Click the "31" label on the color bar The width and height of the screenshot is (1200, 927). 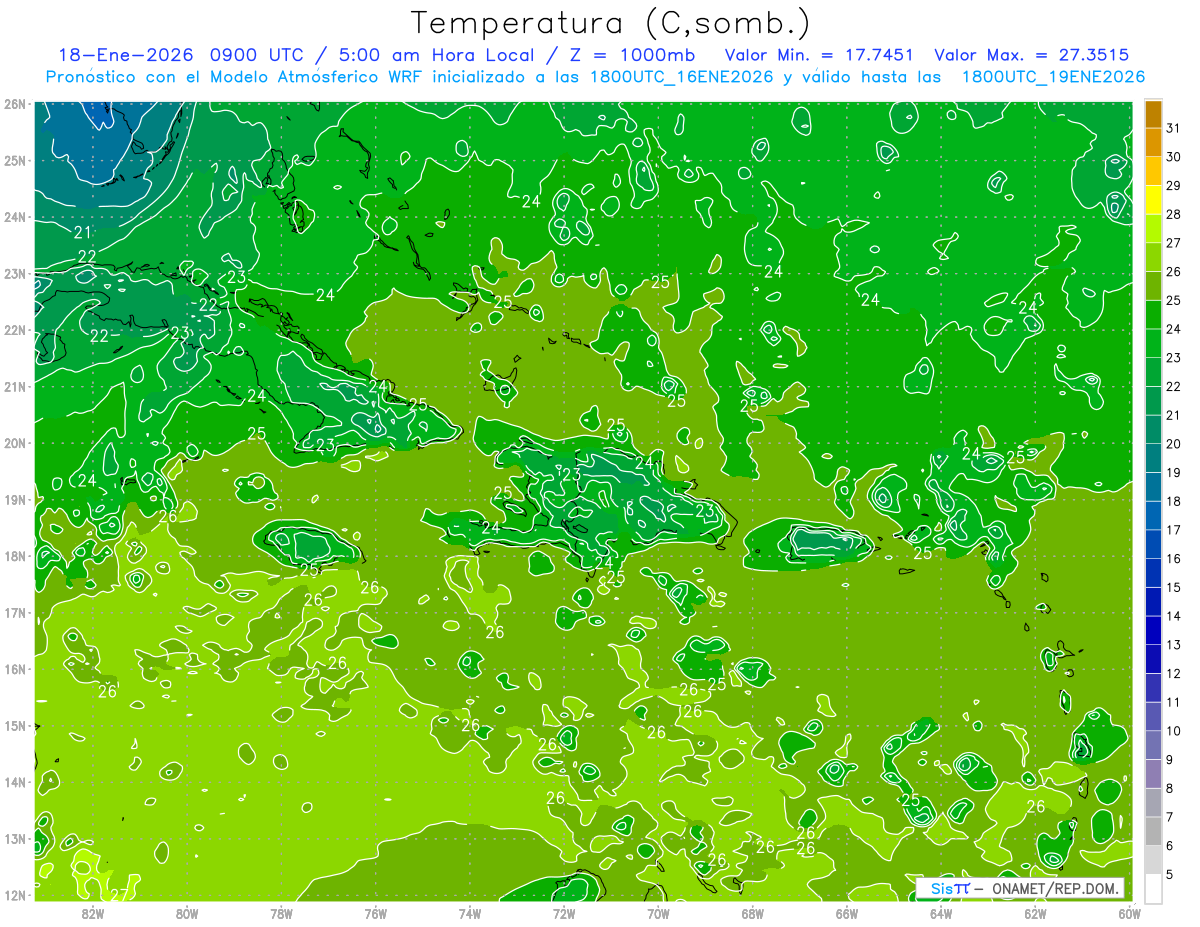tap(1174, 128)
